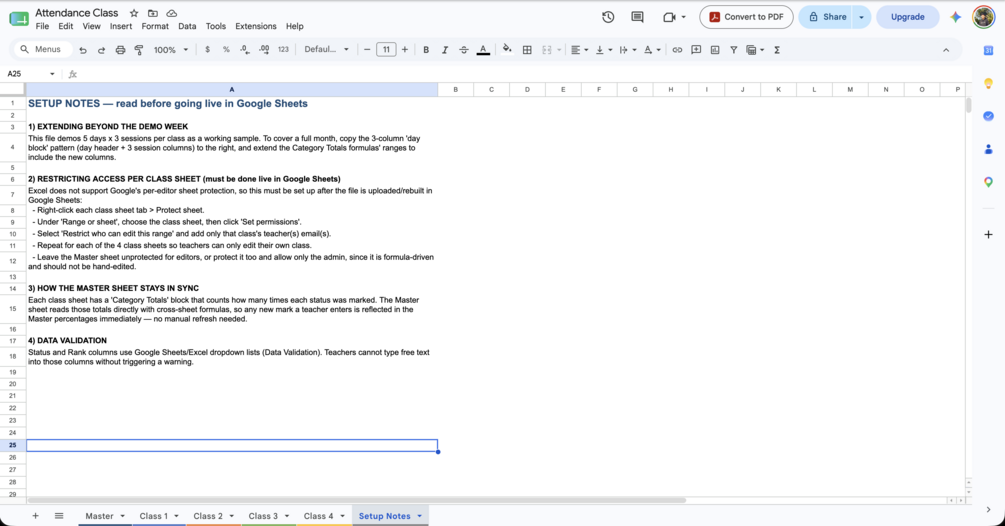Viewport: 1005px width, 526px height.
Task: Click the Upgrade button
Action: pyautogui.click(x=908, y=17)
